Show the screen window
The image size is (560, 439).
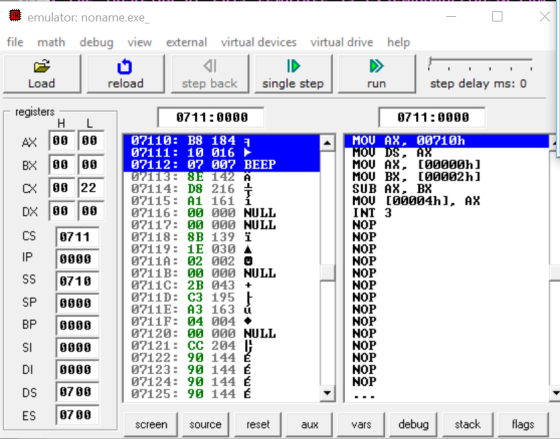click(151, 424)
